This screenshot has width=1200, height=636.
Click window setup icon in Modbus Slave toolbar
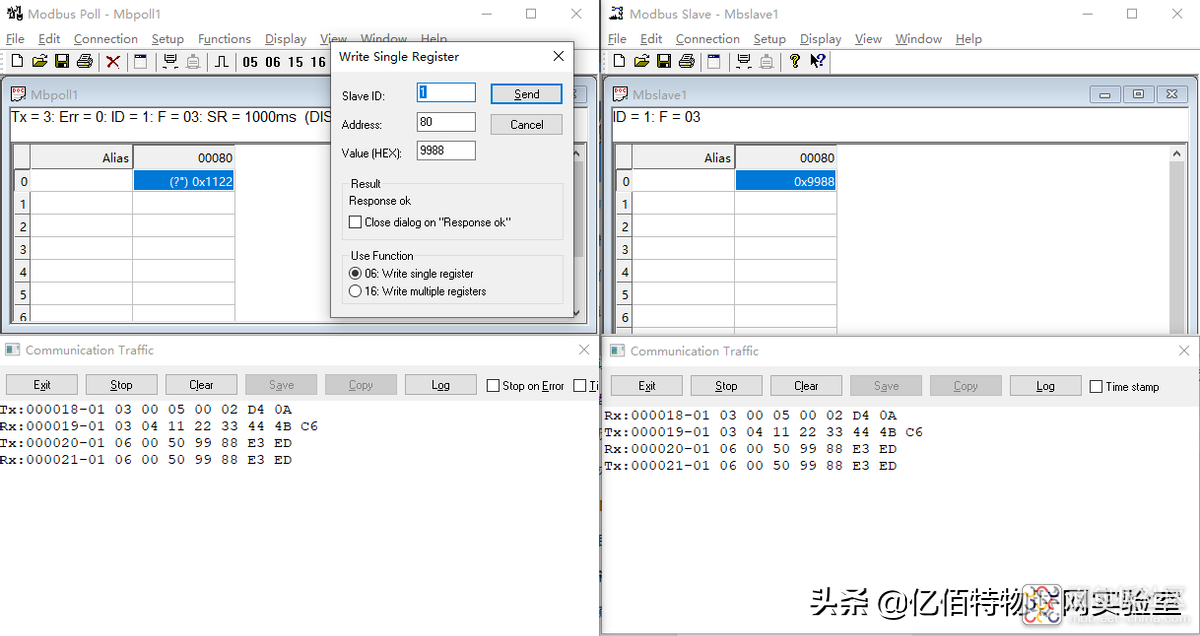pyautogui.click(x=714, y=61)
